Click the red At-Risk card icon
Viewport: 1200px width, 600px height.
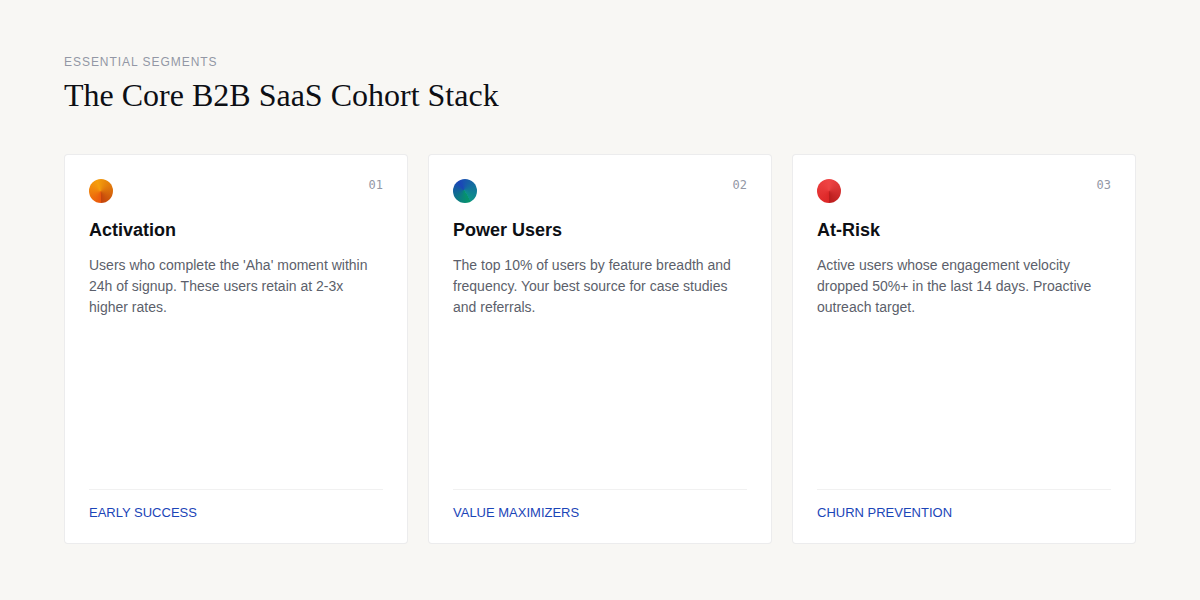point(829,191)
